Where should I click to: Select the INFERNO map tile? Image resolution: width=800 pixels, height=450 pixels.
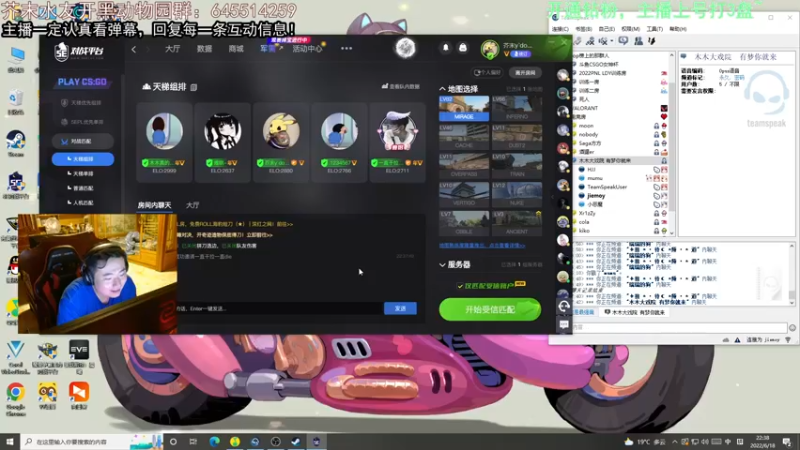point(517,108)
